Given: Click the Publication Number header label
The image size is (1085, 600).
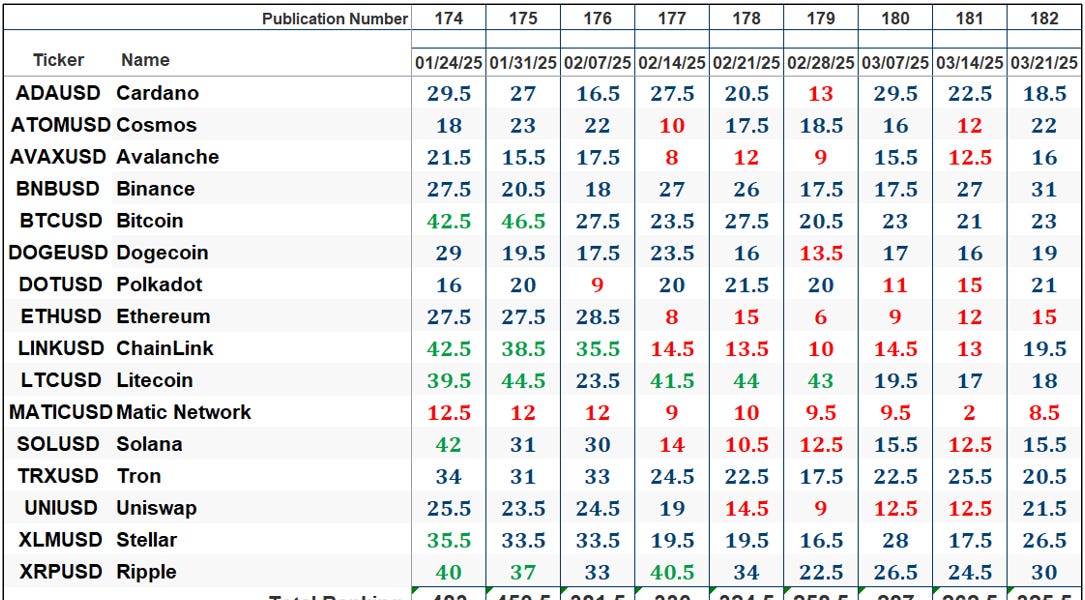Looking at the screenshot, I should [334, 19].
